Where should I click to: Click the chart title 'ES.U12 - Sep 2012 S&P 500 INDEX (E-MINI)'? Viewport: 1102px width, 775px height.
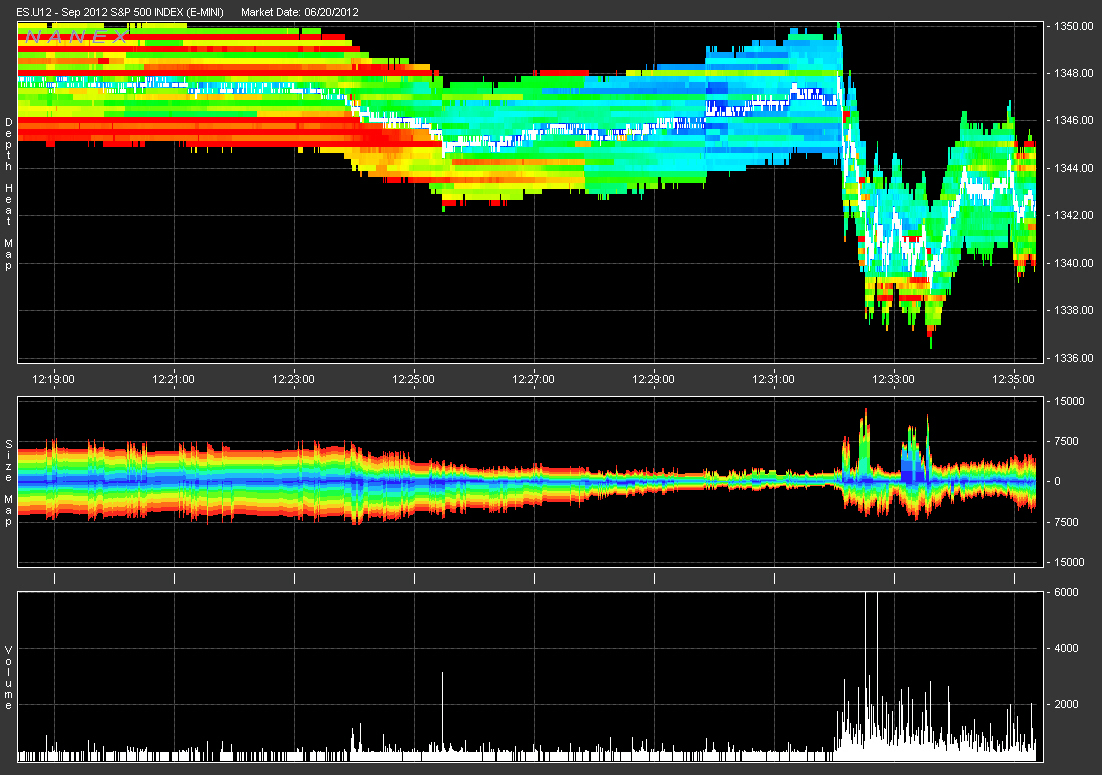120,12
